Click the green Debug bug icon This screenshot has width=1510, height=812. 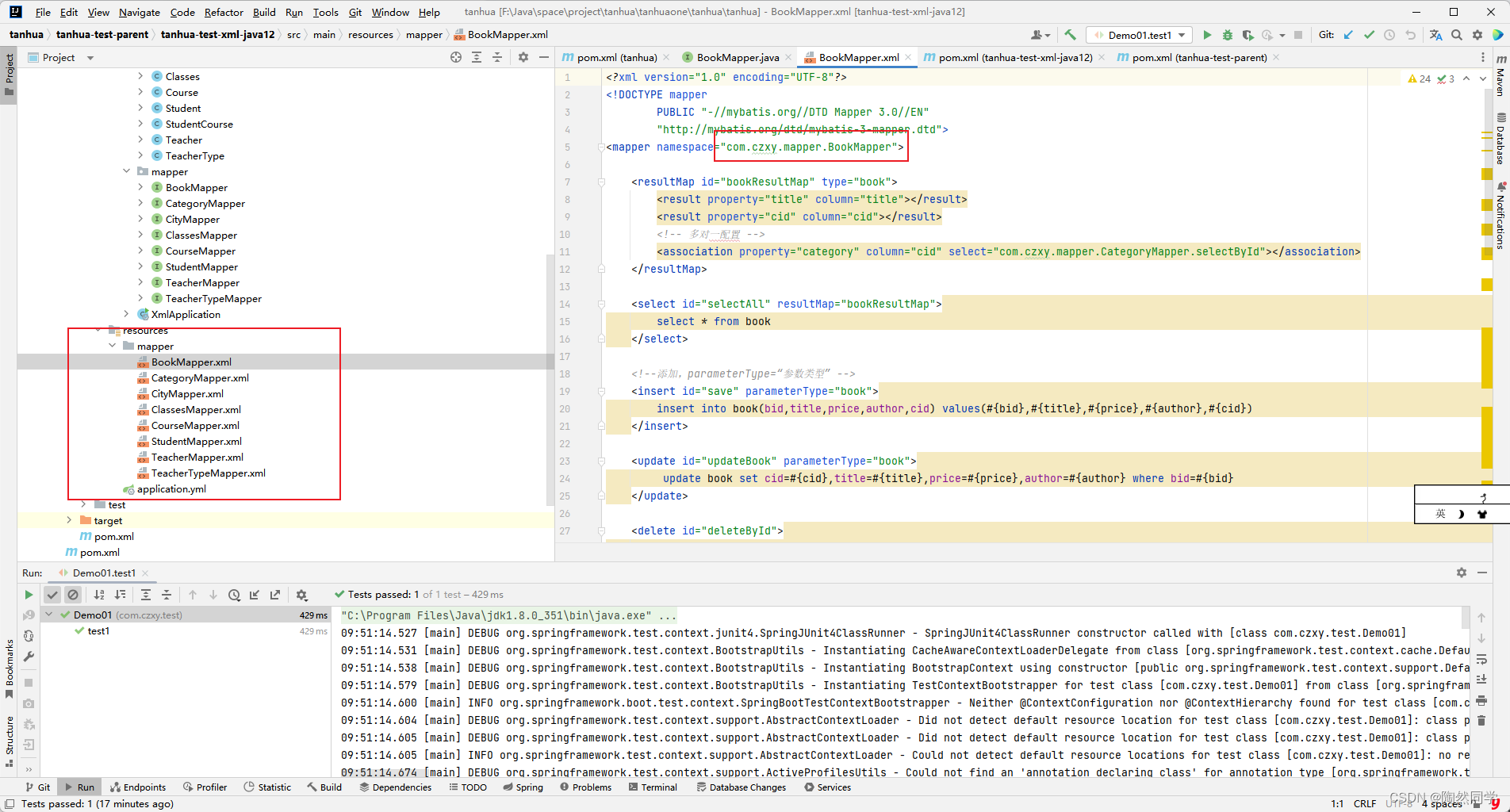pyautogui.click(x=1227, y=35)
